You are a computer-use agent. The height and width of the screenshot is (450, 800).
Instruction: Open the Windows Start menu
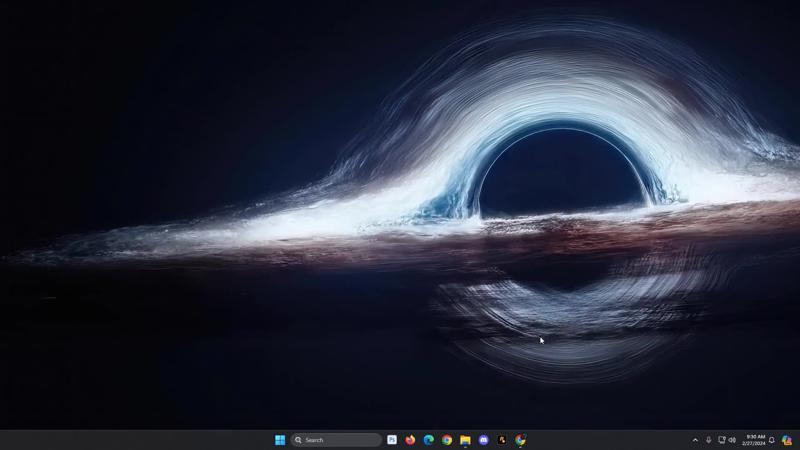(280, 440)
